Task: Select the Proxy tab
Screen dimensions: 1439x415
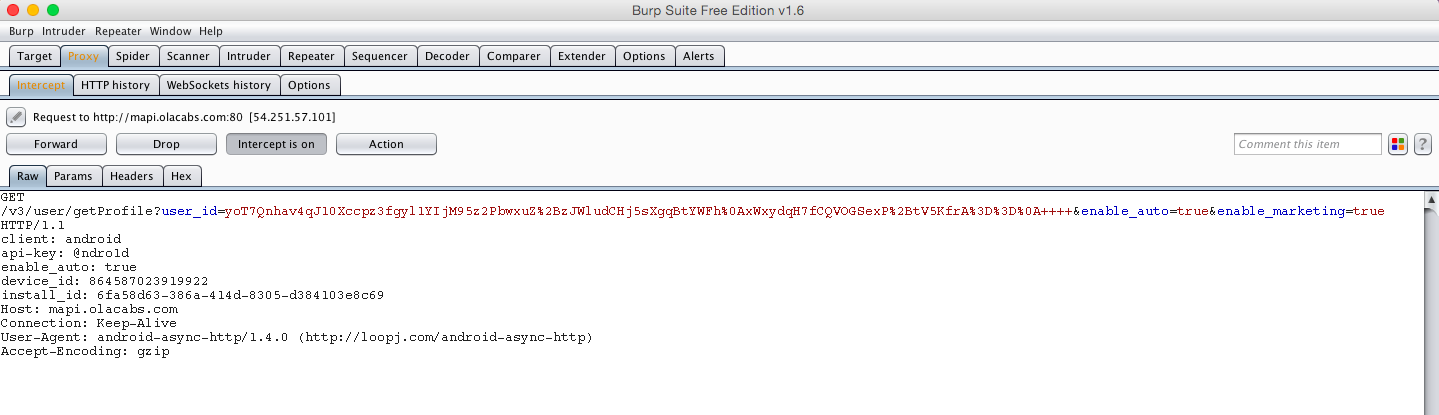Action: [x=84, y=56]
